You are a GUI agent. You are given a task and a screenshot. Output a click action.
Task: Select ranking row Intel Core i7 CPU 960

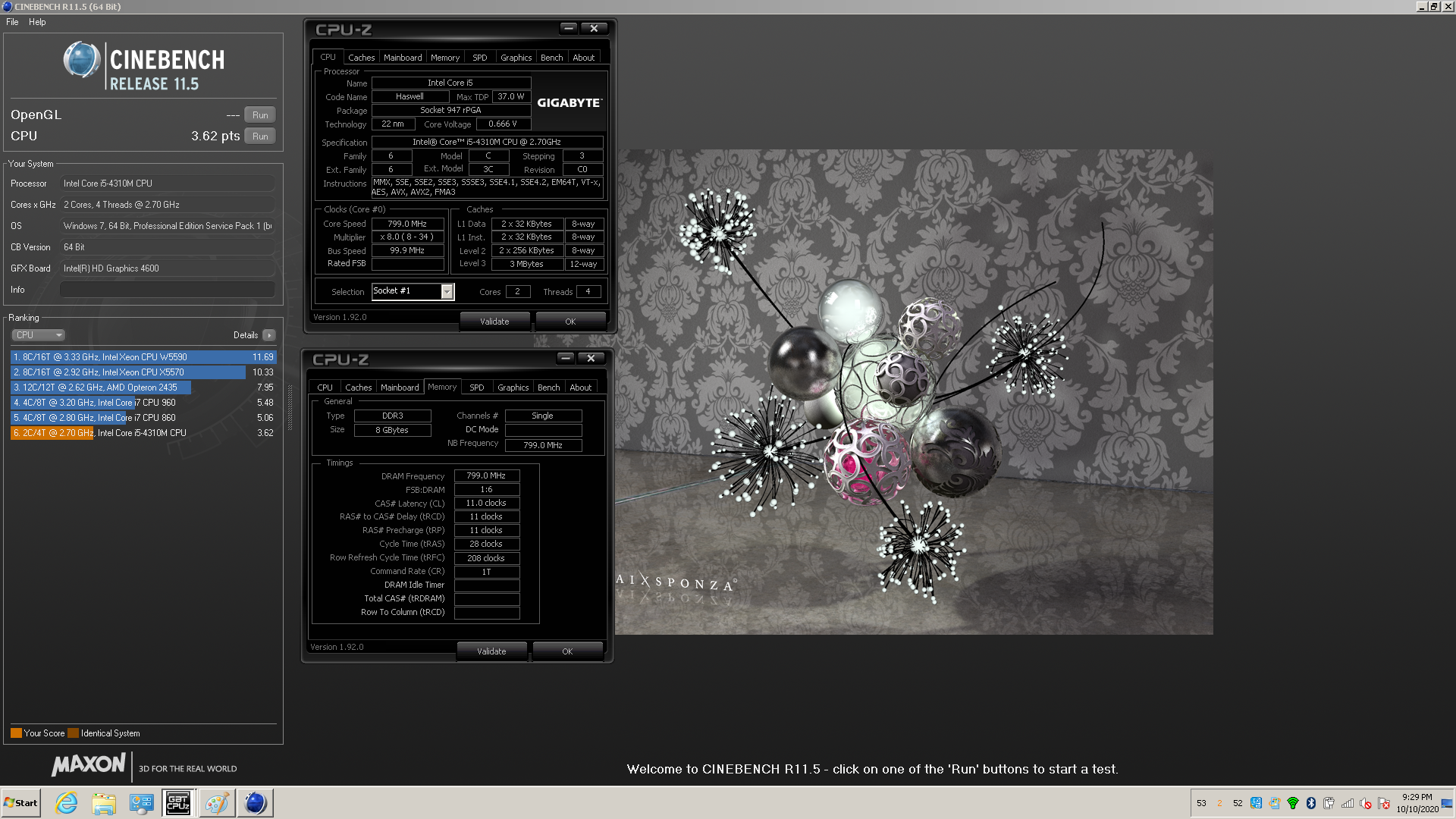[143, 403]
